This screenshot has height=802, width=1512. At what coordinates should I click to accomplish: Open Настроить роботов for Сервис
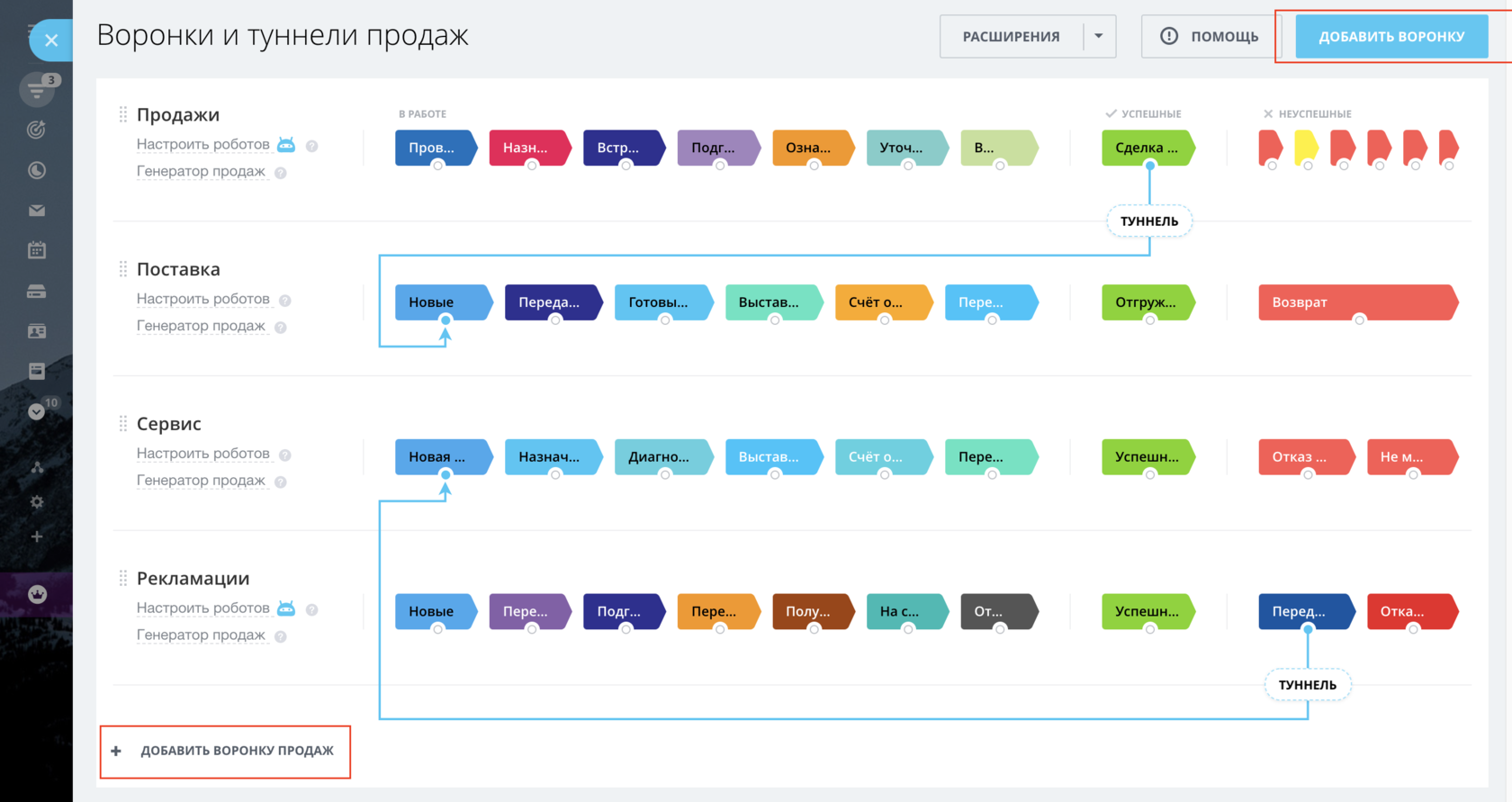pos(203,454)
